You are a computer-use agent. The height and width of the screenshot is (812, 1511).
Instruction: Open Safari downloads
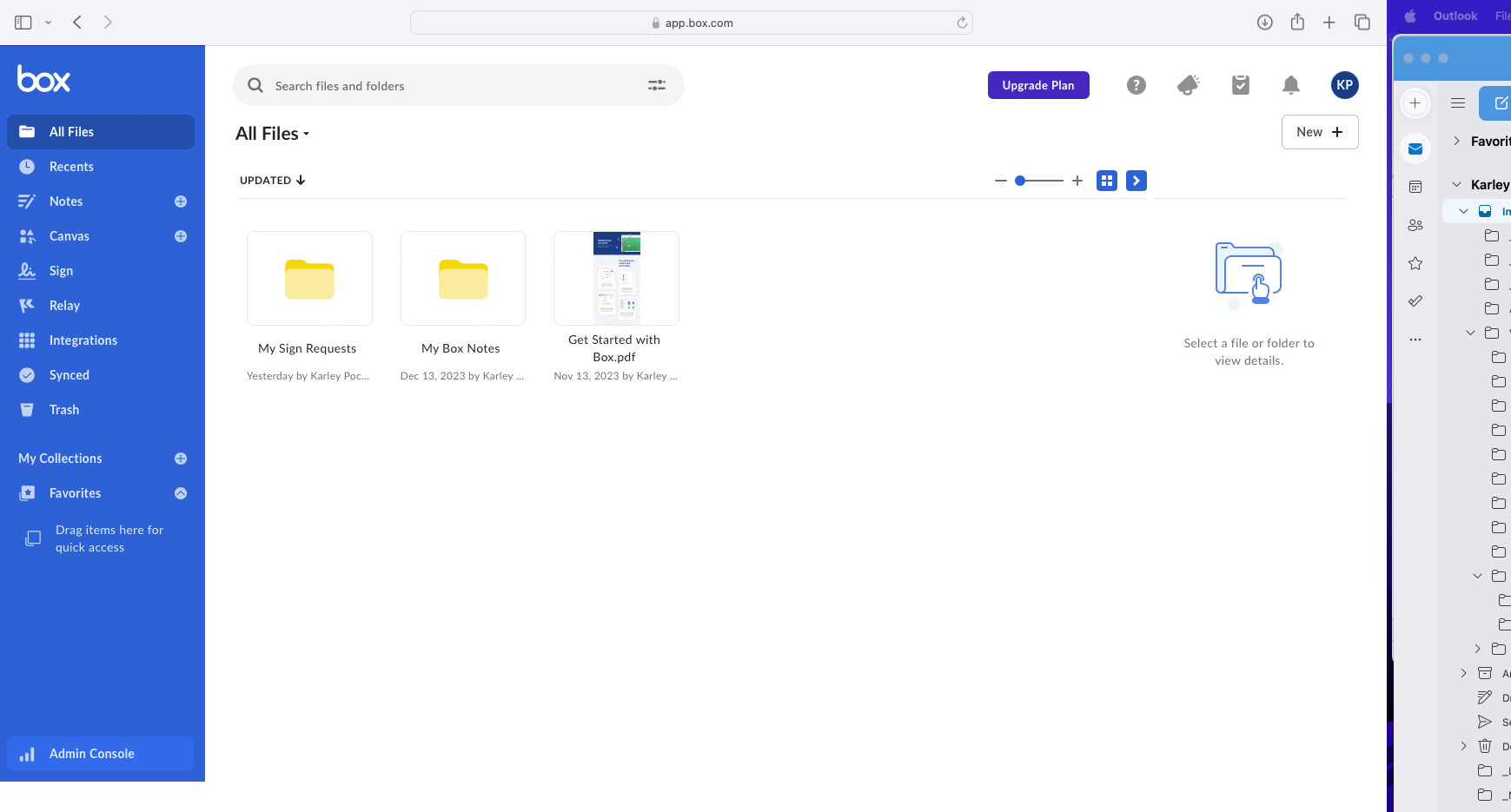coord(1265,23)
